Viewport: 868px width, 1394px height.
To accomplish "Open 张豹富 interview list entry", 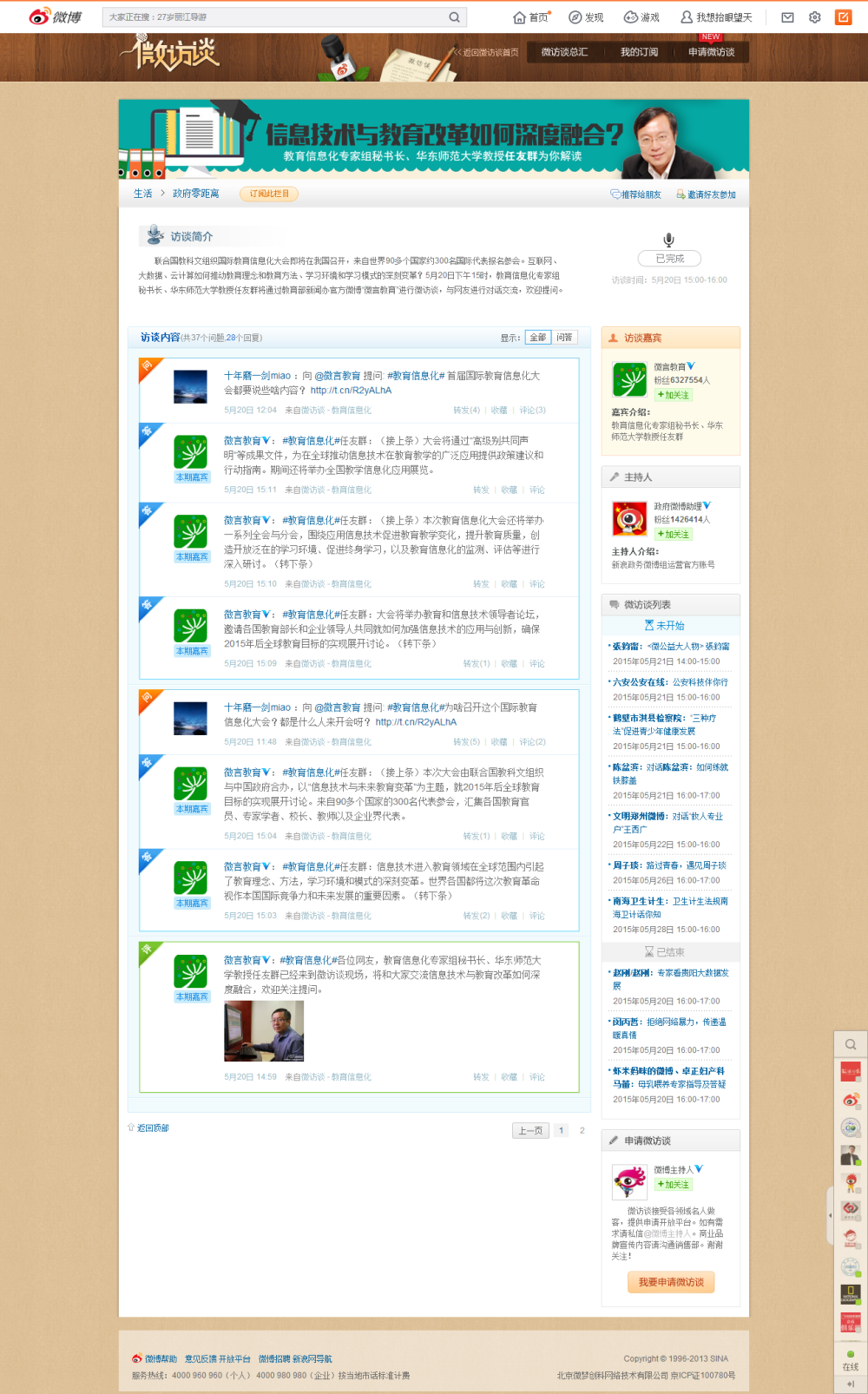I will (x=670, y=646).
